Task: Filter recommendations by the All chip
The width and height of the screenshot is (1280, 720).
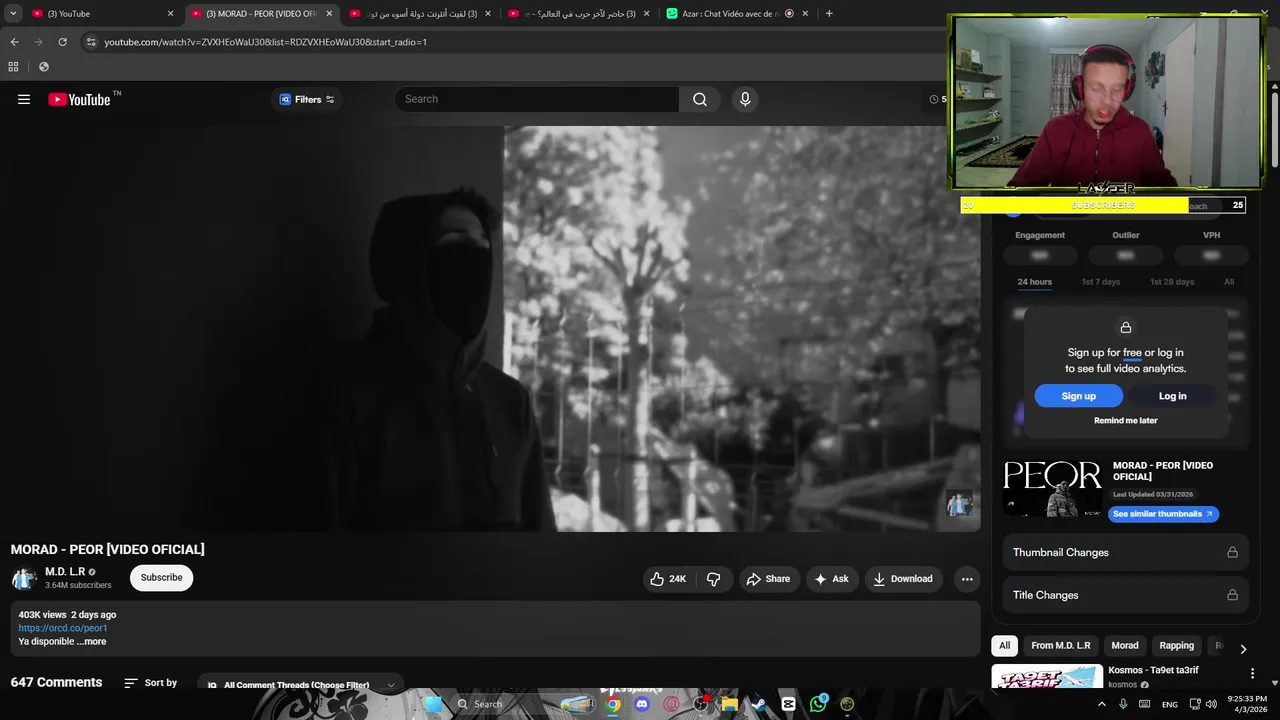Action: [x=1005, y=646]
